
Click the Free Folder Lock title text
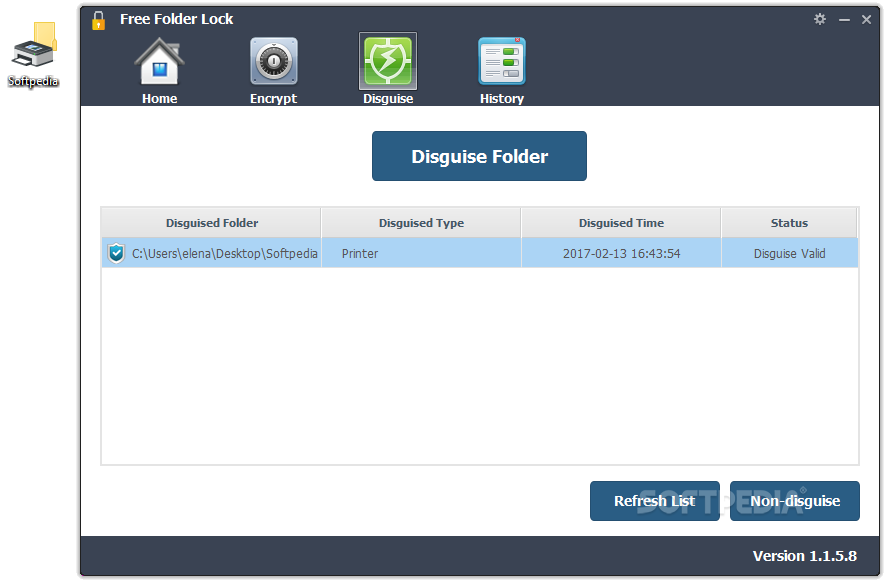click(176, 19)
